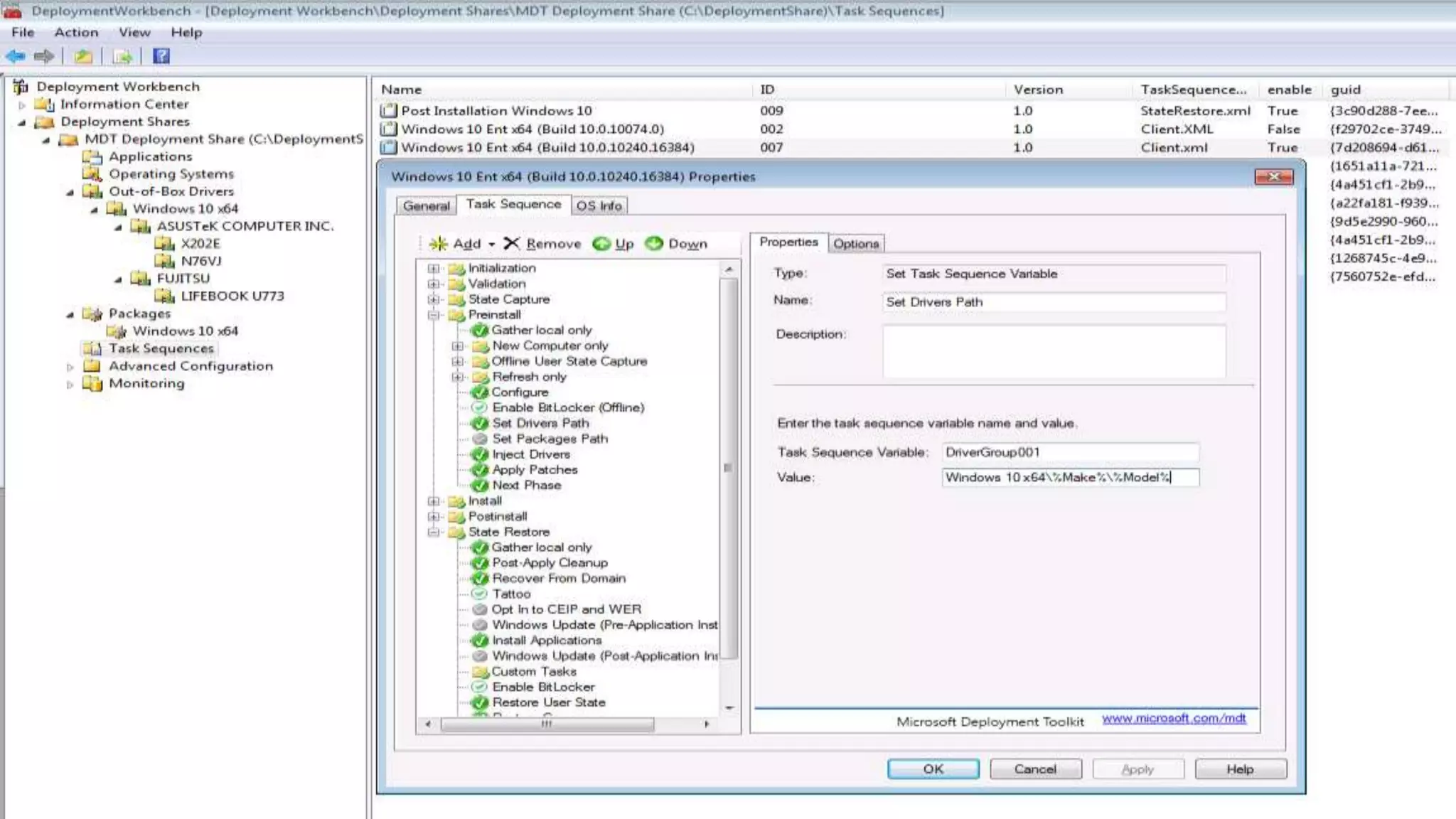The height and width of the screenshot is (819, 1456).
Task: Collapse the Preinstall group
Action: pyautogui.click(x=433, y=316)
